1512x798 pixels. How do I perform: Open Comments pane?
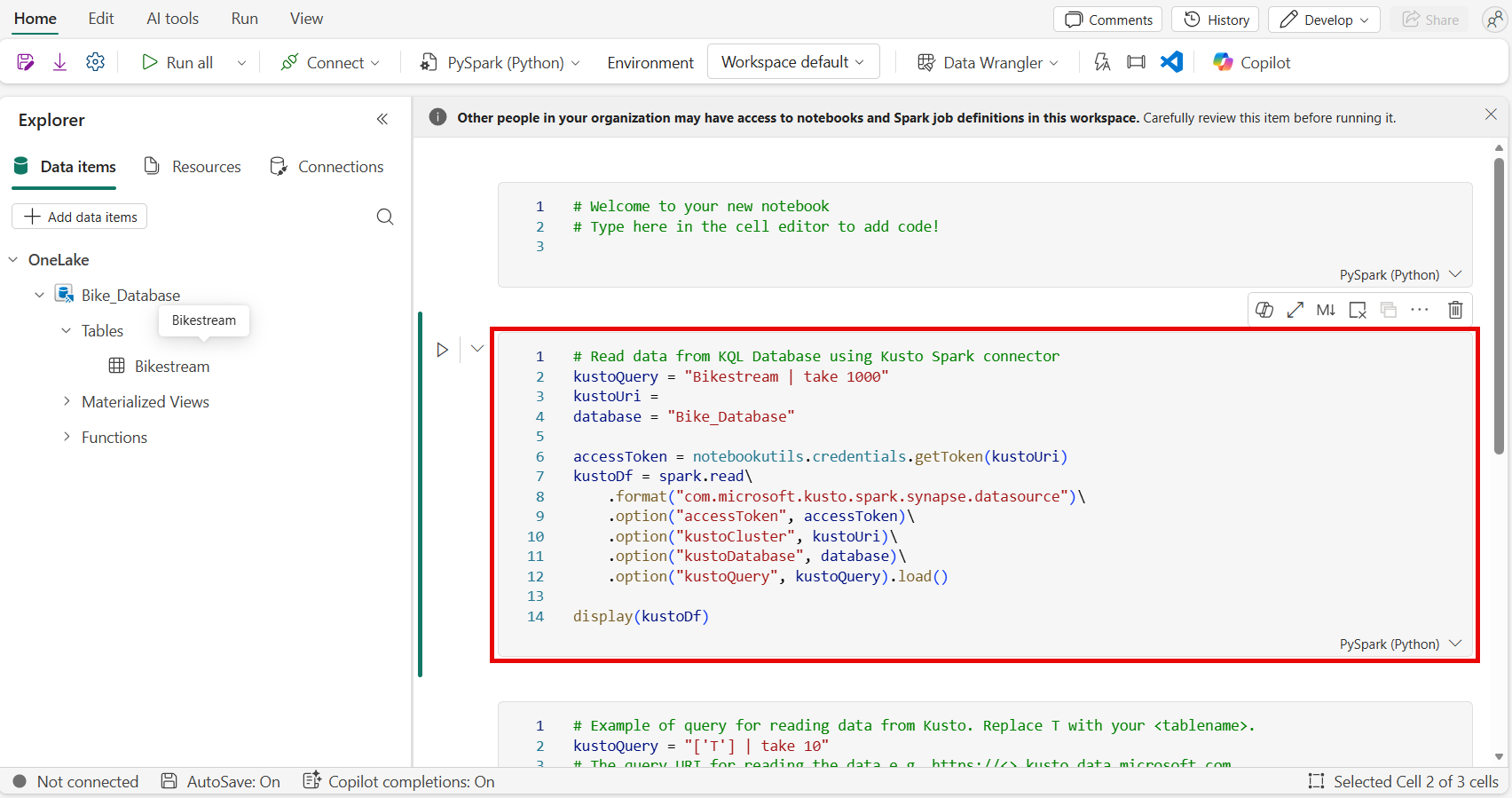coord(1108,20)
